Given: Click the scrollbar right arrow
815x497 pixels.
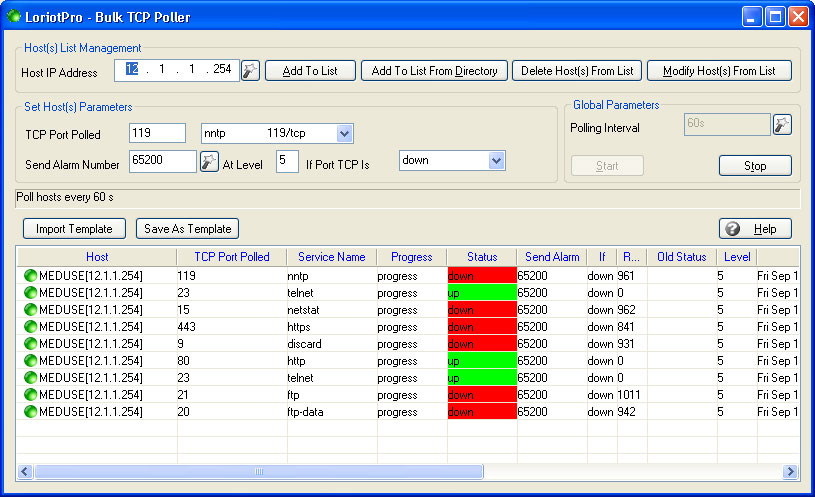Looking at the screenshot, I should click(790, 472).
